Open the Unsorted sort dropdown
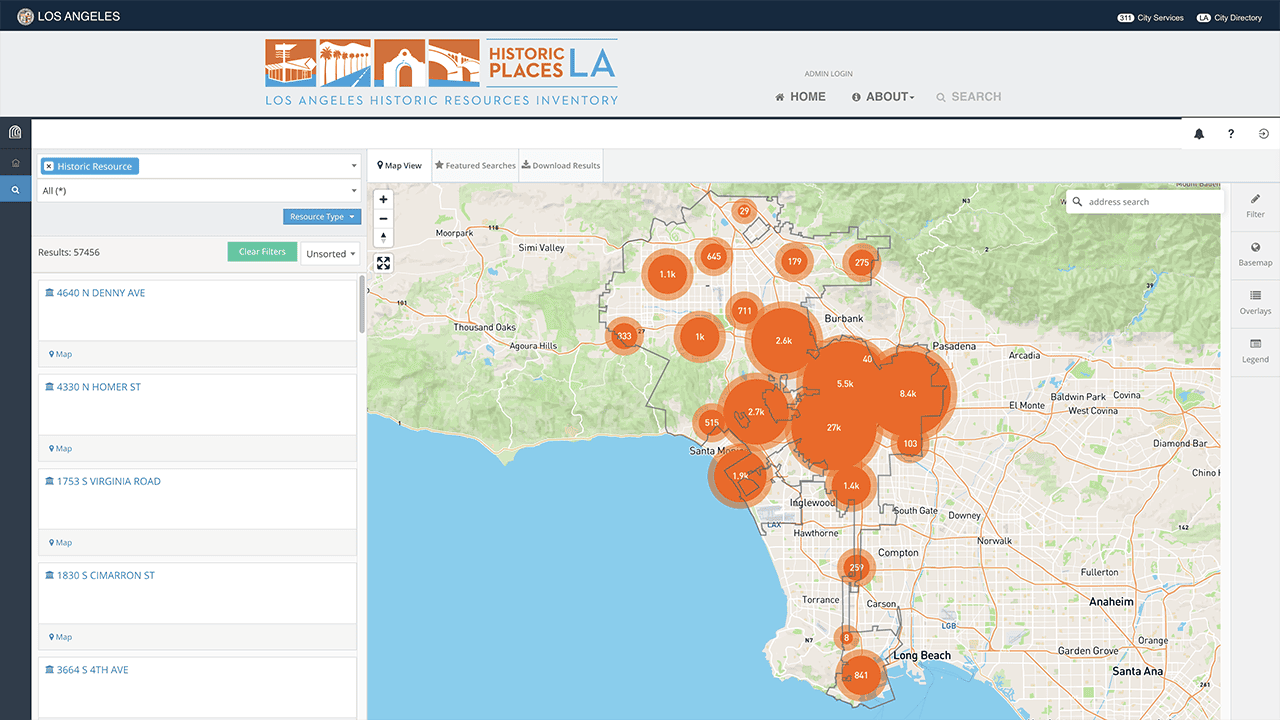Screen dimensions: 1280x720 coord(331,254)
